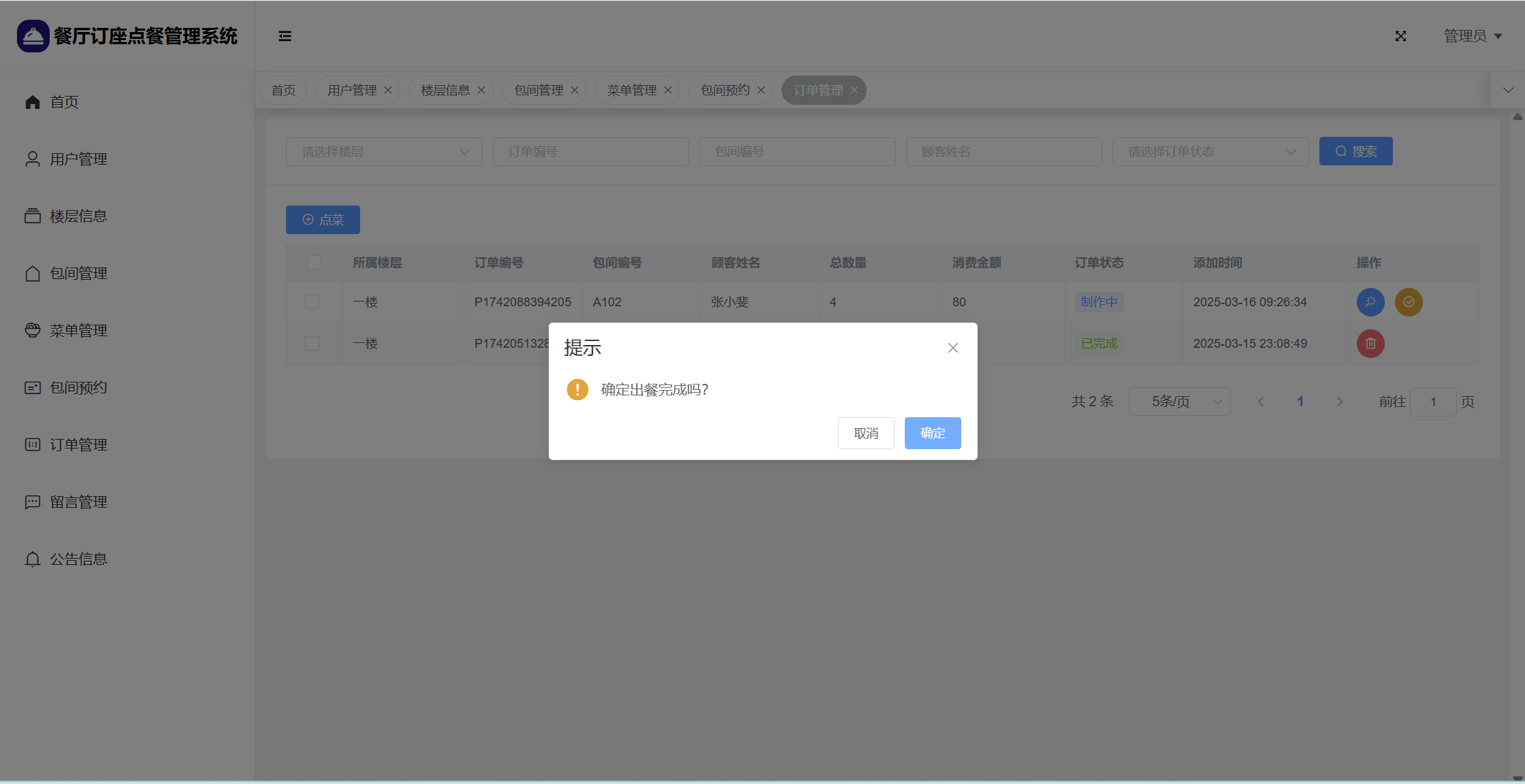Open the 请选择订单状态 dropdown
The height and width of the screenshot is (784, 1525).
pyautogui.click(x=1210, y=152)
